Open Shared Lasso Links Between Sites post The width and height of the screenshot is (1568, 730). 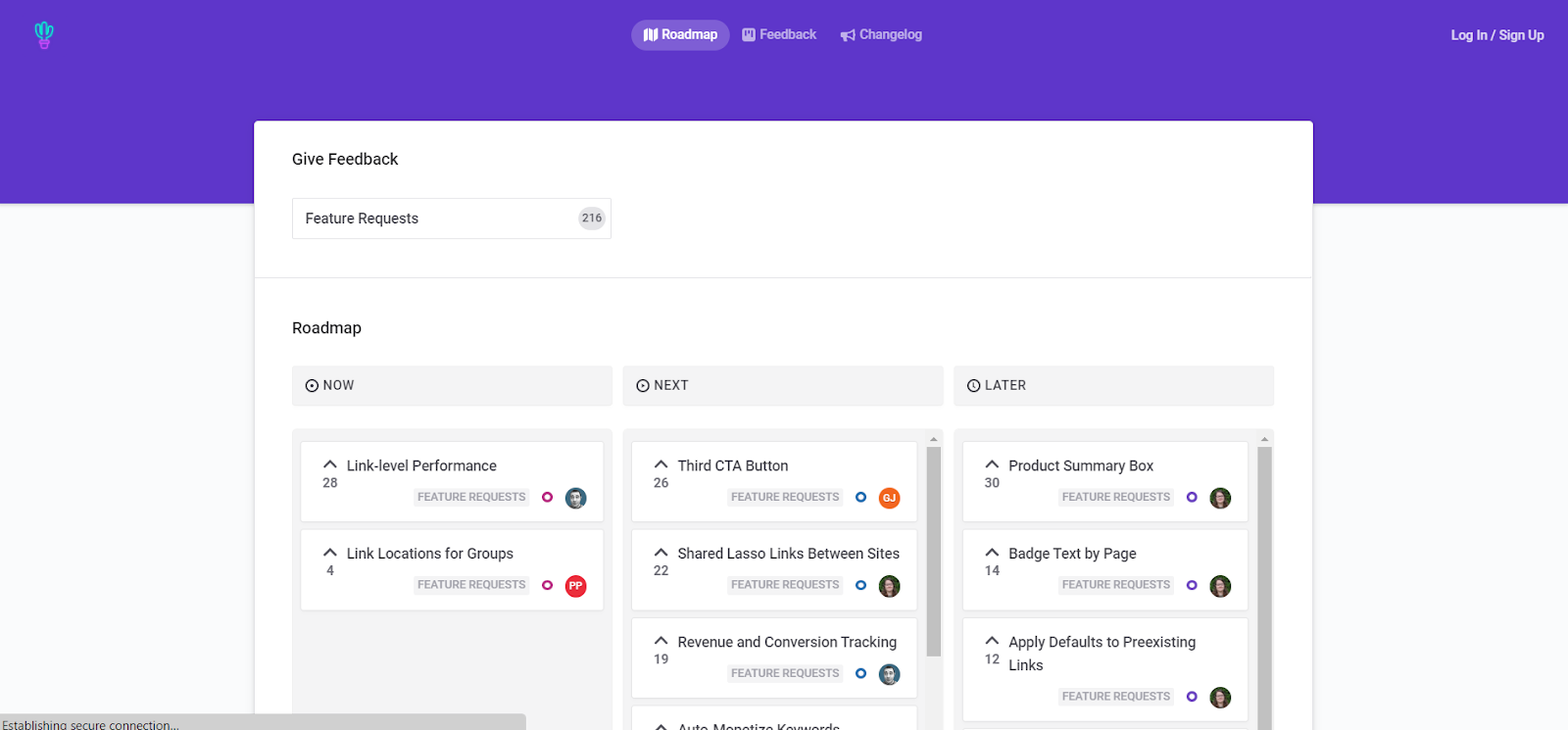[789, 555]
